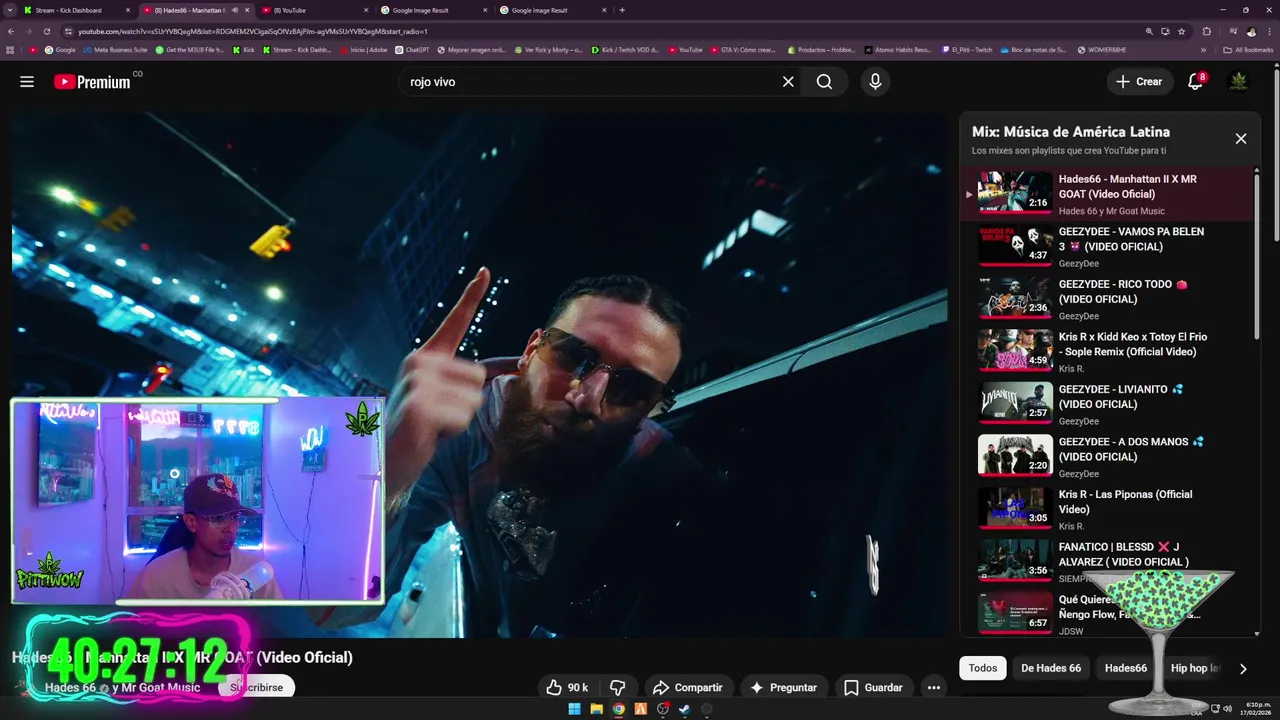
Task: Open the notifications bell
Action: 1195,82
